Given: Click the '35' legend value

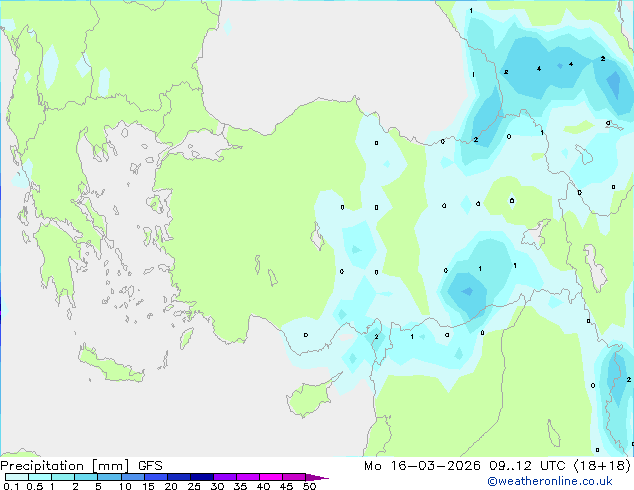Looking at the screenshot, I should coord(240,486).
